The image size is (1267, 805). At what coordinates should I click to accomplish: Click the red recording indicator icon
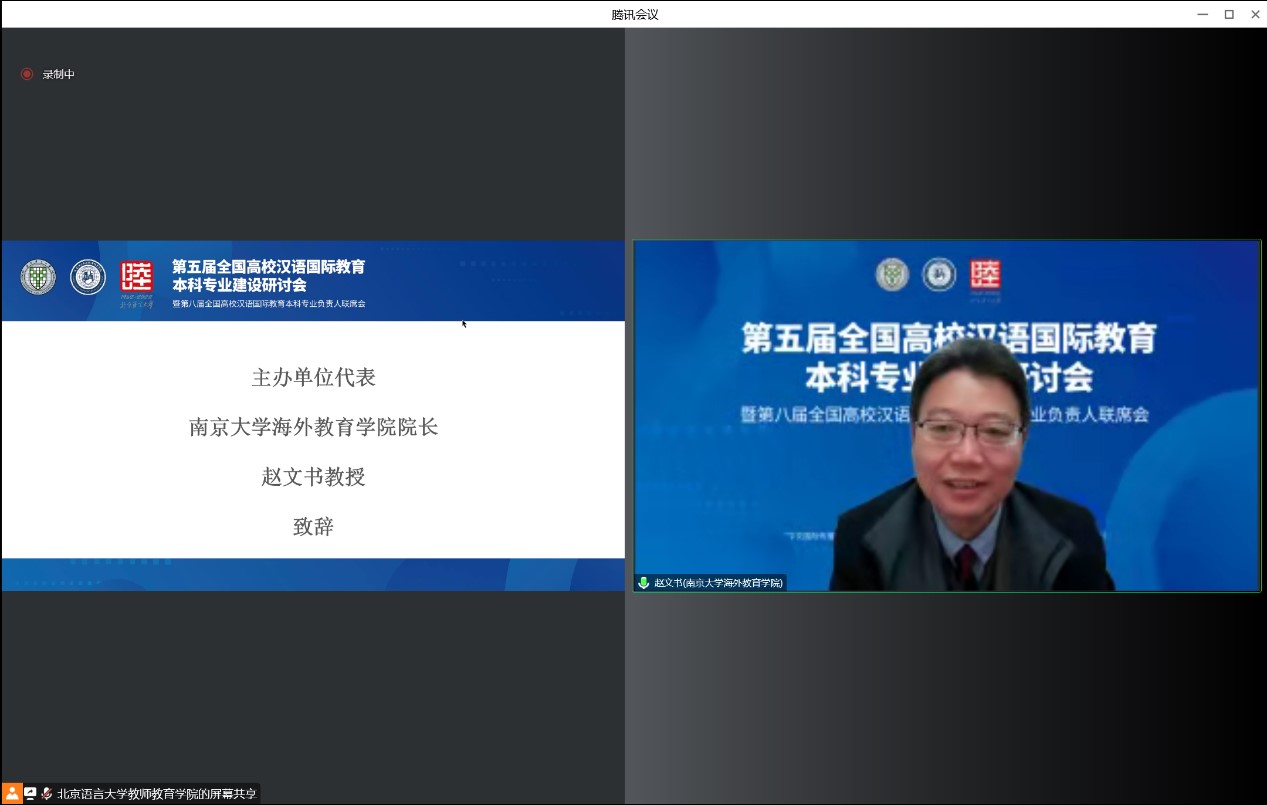(x=27, y=74)
